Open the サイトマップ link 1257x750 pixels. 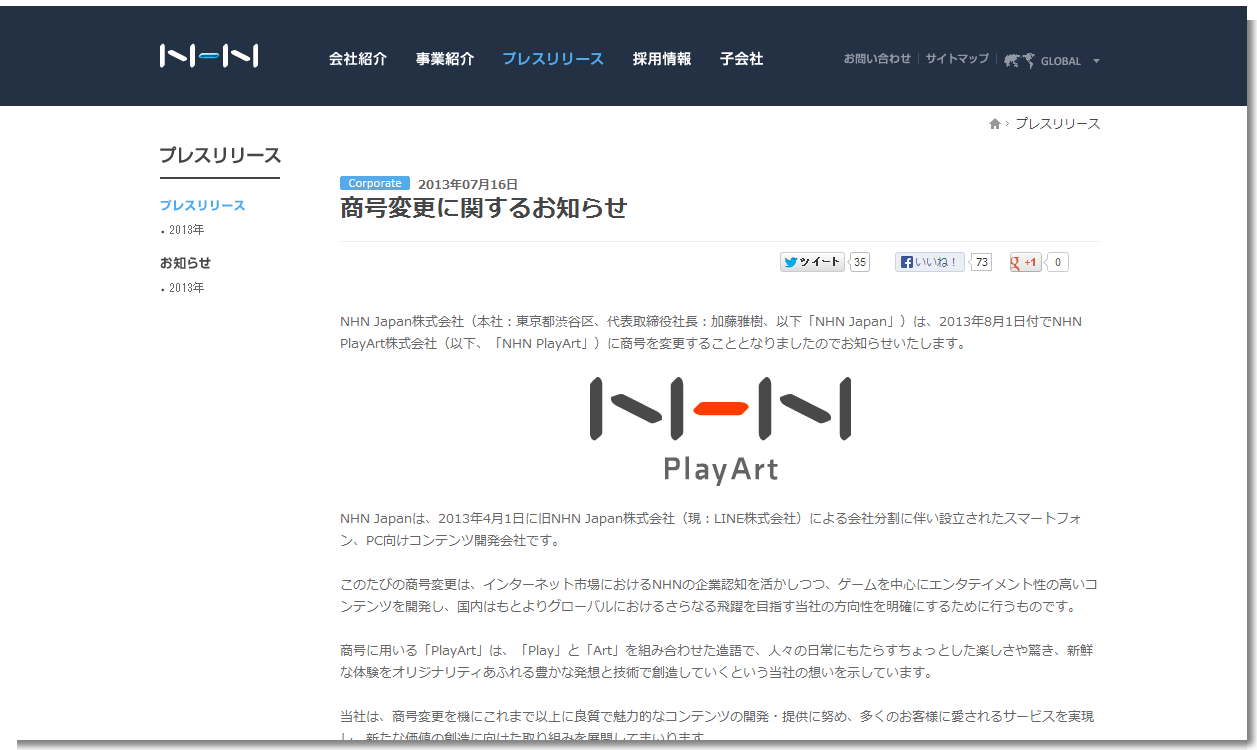(x=957, y=59)
